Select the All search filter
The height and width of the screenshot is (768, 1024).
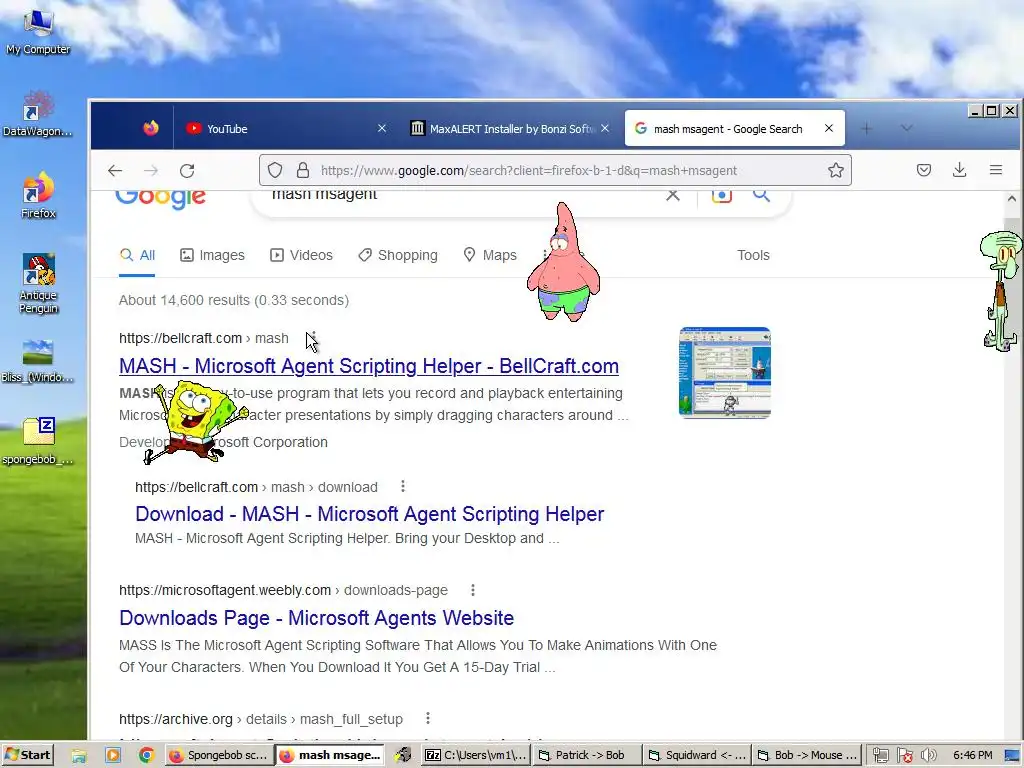(137, 255)
